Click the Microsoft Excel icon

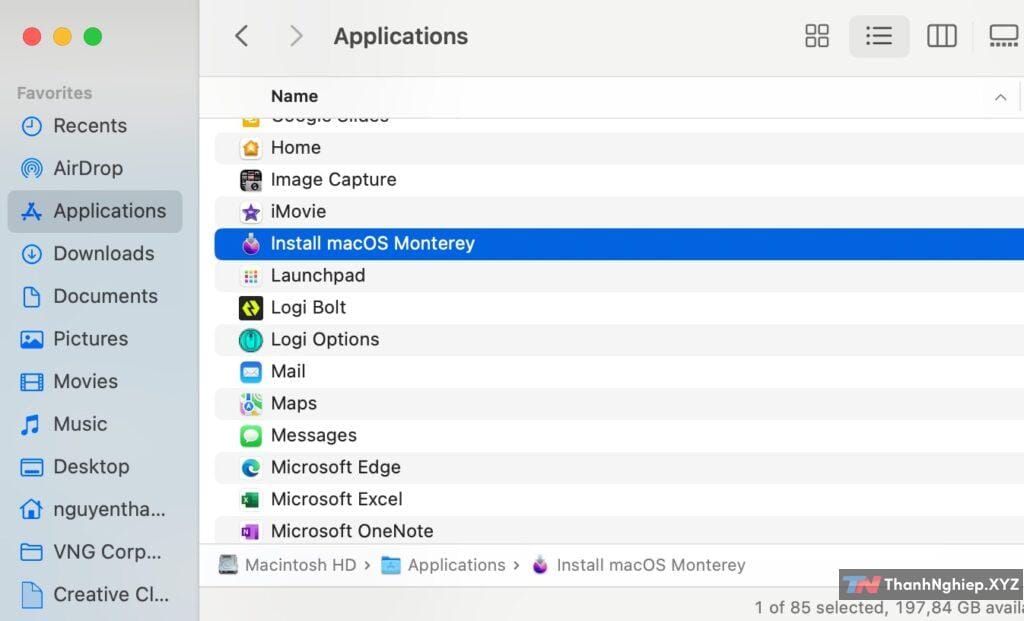pyautogui.click(x=251, y=500)
